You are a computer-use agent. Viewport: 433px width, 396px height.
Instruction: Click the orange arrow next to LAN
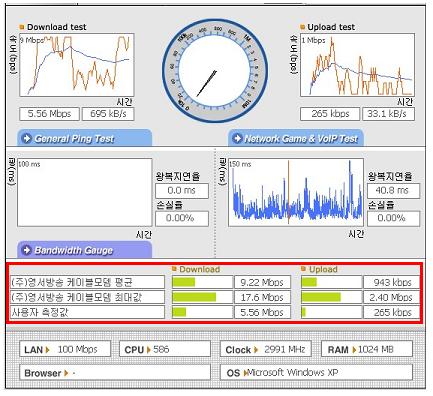[x=48, y=350]
